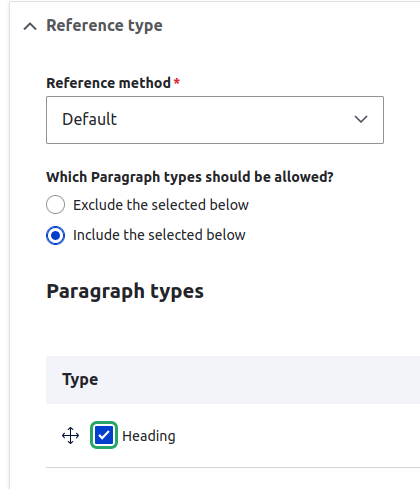
Task: Uncheck the Heading paragraph type checkbox
Action: click(x=104, y=435)
